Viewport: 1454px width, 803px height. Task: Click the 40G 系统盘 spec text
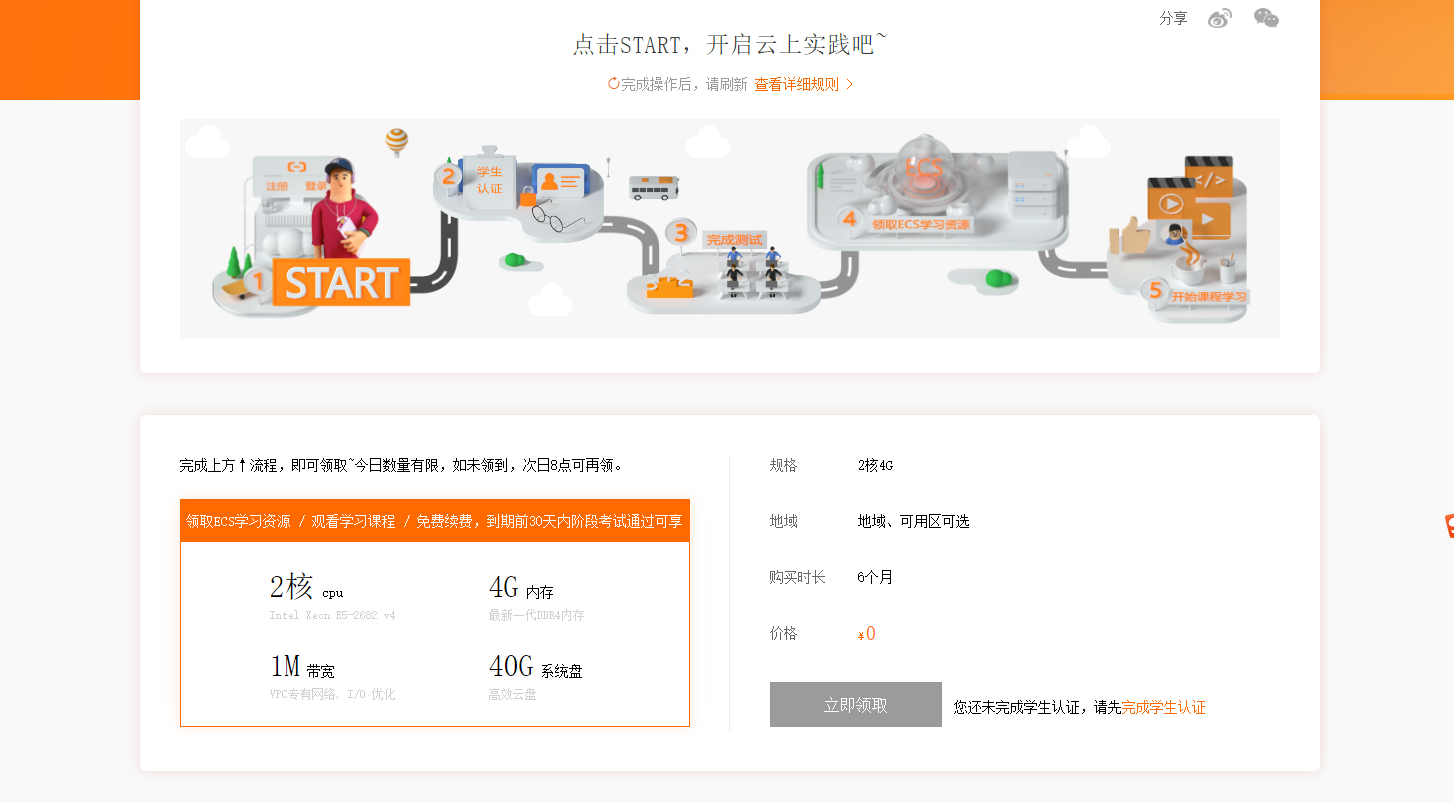pos(536,667)
